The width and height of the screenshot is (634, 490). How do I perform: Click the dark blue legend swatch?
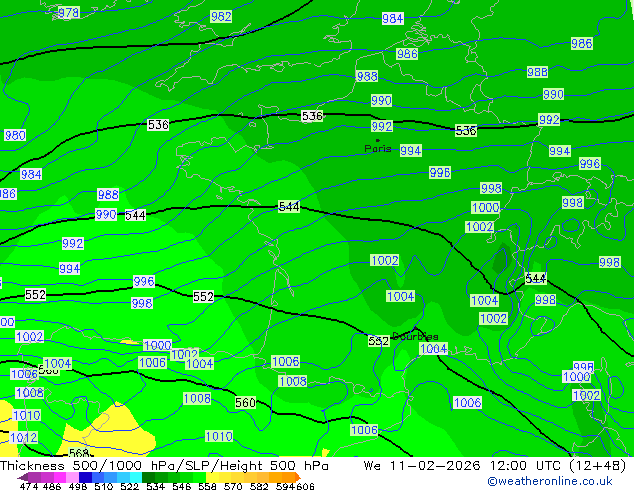85,477
